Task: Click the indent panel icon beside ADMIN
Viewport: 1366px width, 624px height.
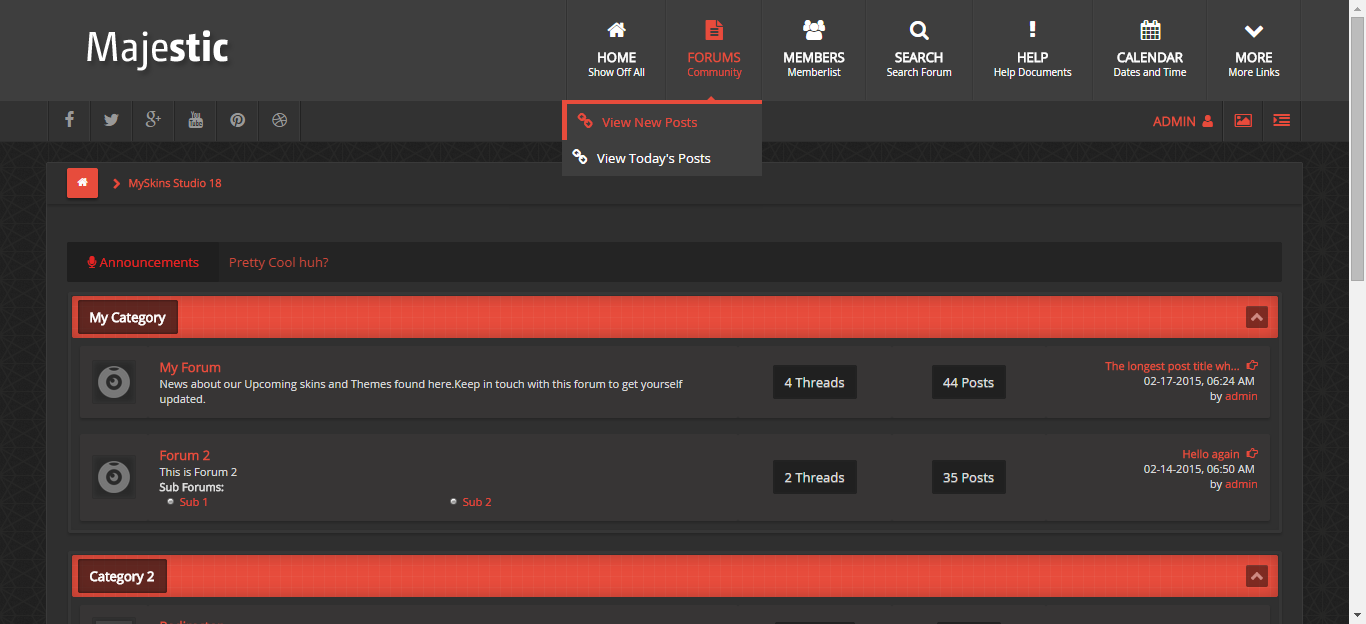Action: [1281, 121]
